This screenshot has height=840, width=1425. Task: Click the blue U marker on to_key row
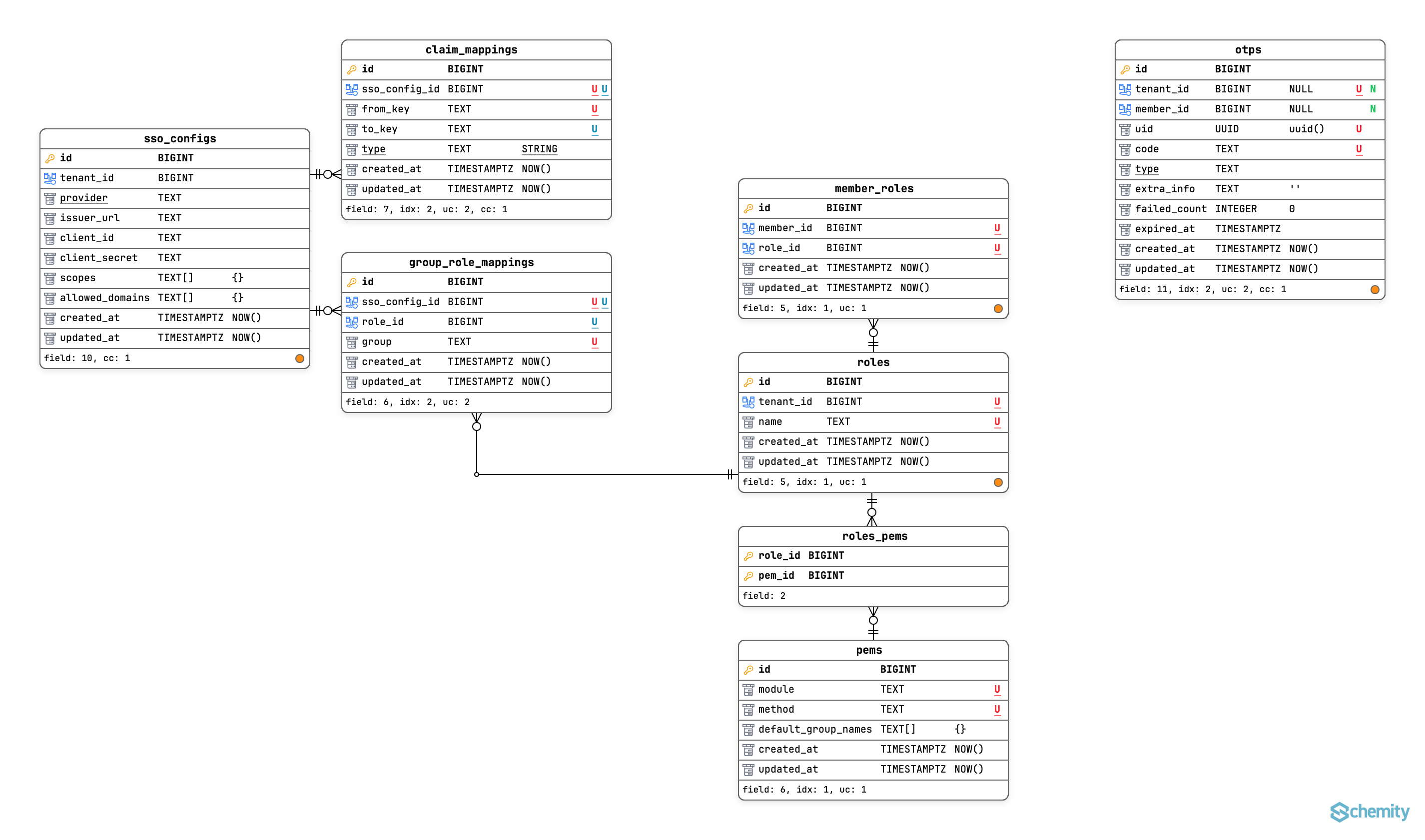595,130
